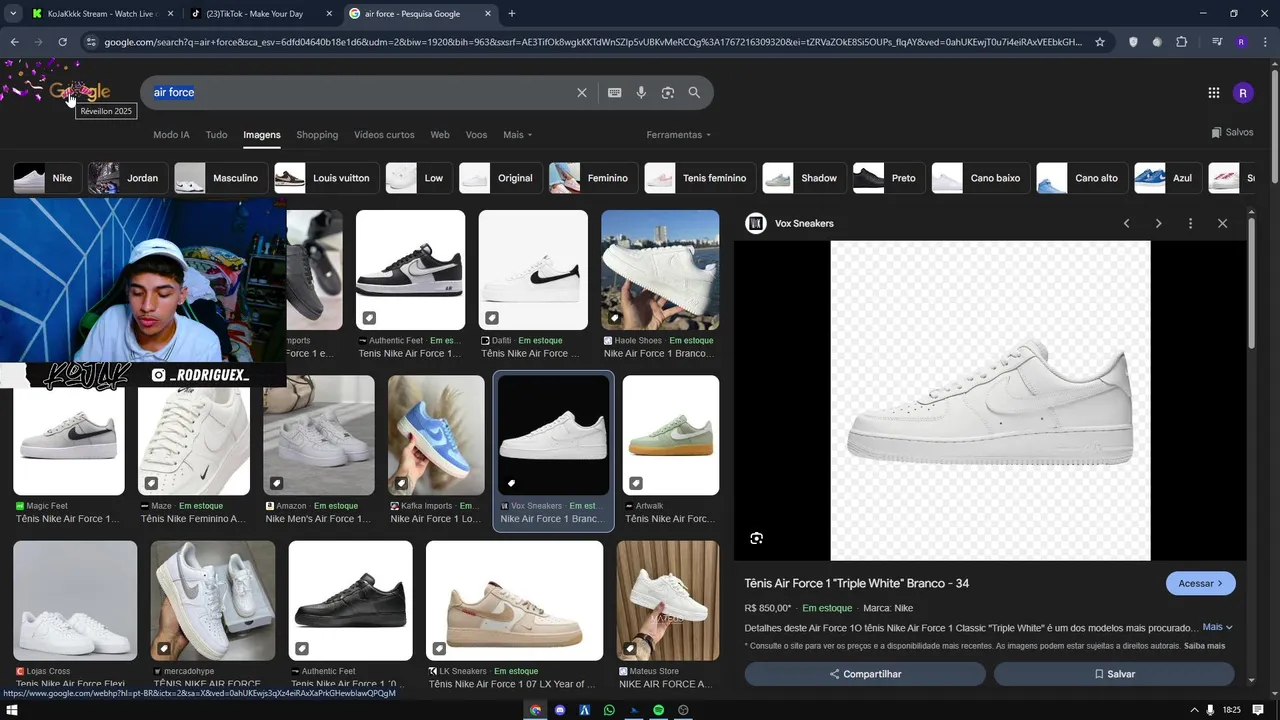Apply the Cano alto filter chip
The width and height of the screenshot is (1280, 720).
[1081, 178]
